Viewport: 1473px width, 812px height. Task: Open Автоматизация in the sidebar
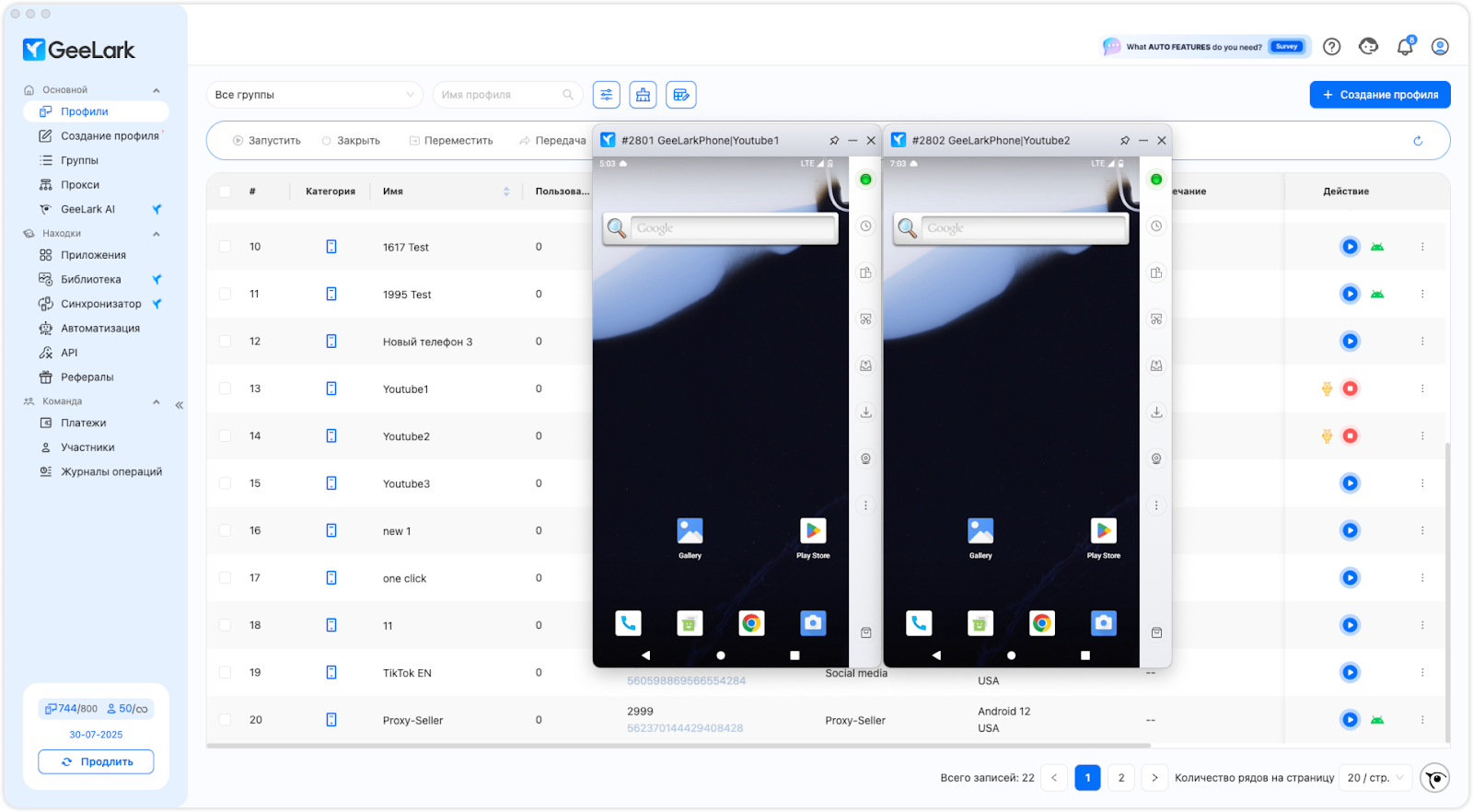click(x=99, y=329)
